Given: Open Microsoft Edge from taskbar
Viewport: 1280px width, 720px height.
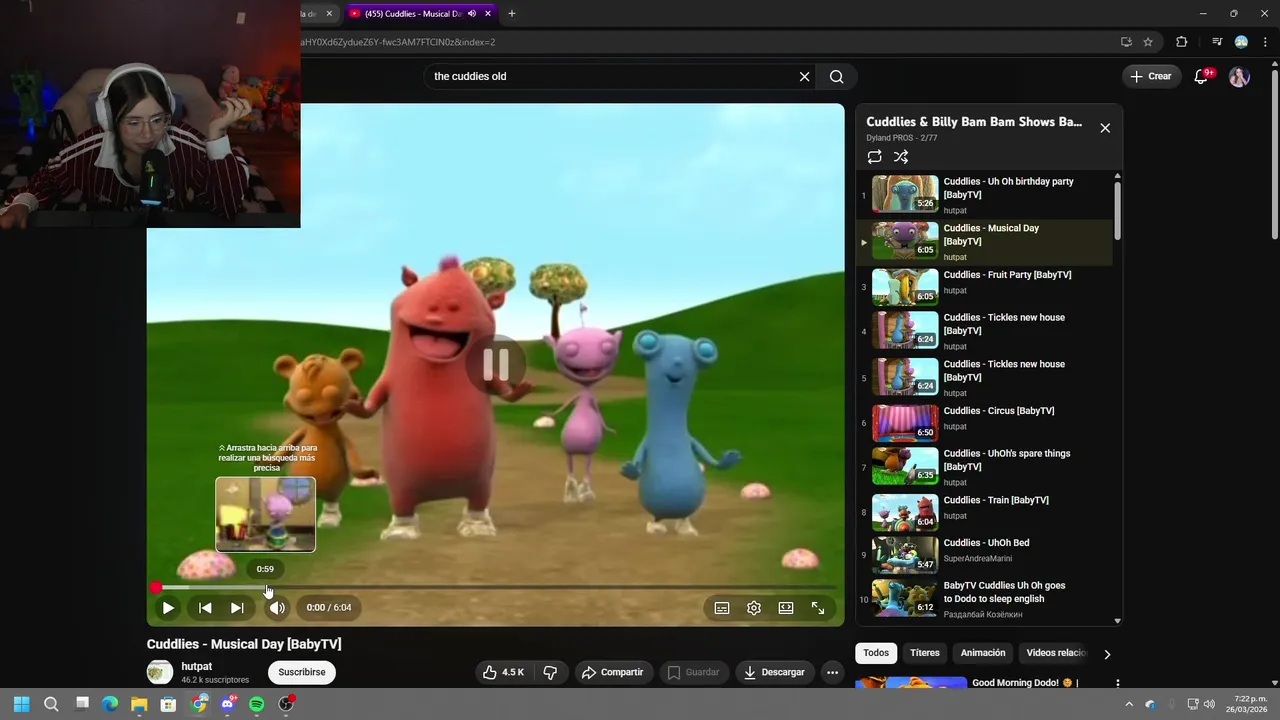Looking at the screenshot, I should (x=110, y=704).
